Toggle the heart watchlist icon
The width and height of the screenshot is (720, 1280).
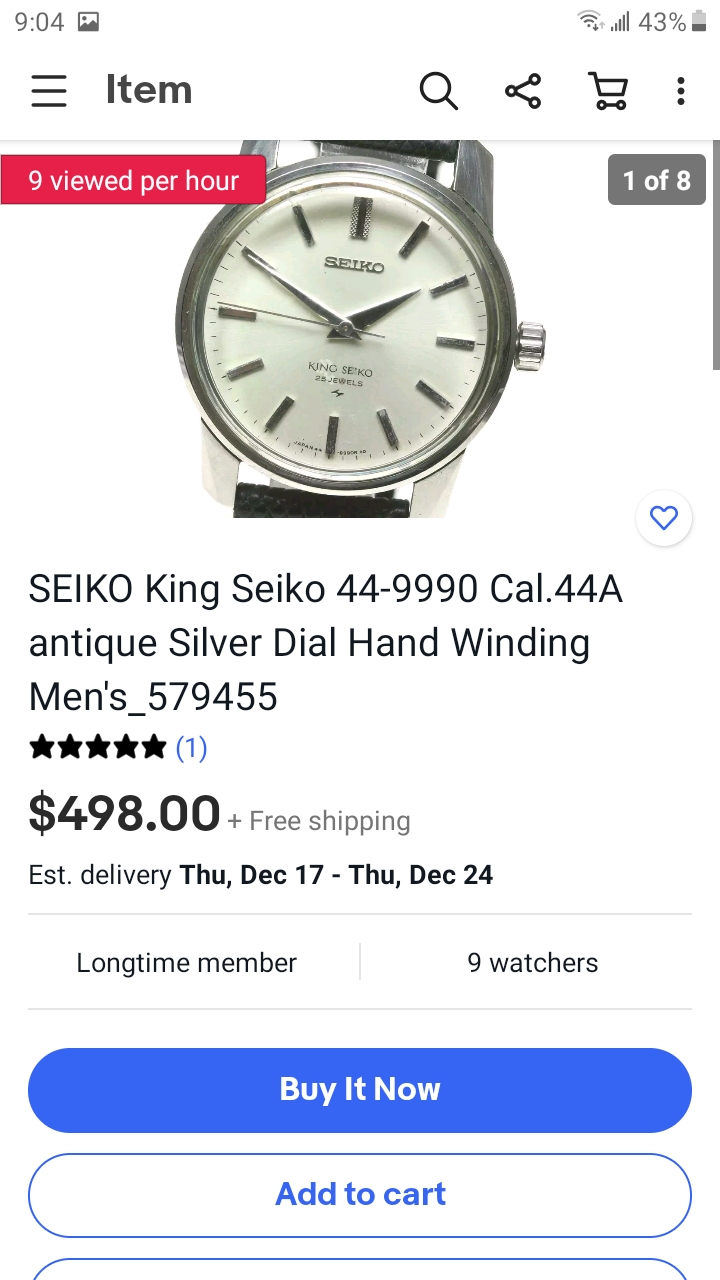click(664, 518)
